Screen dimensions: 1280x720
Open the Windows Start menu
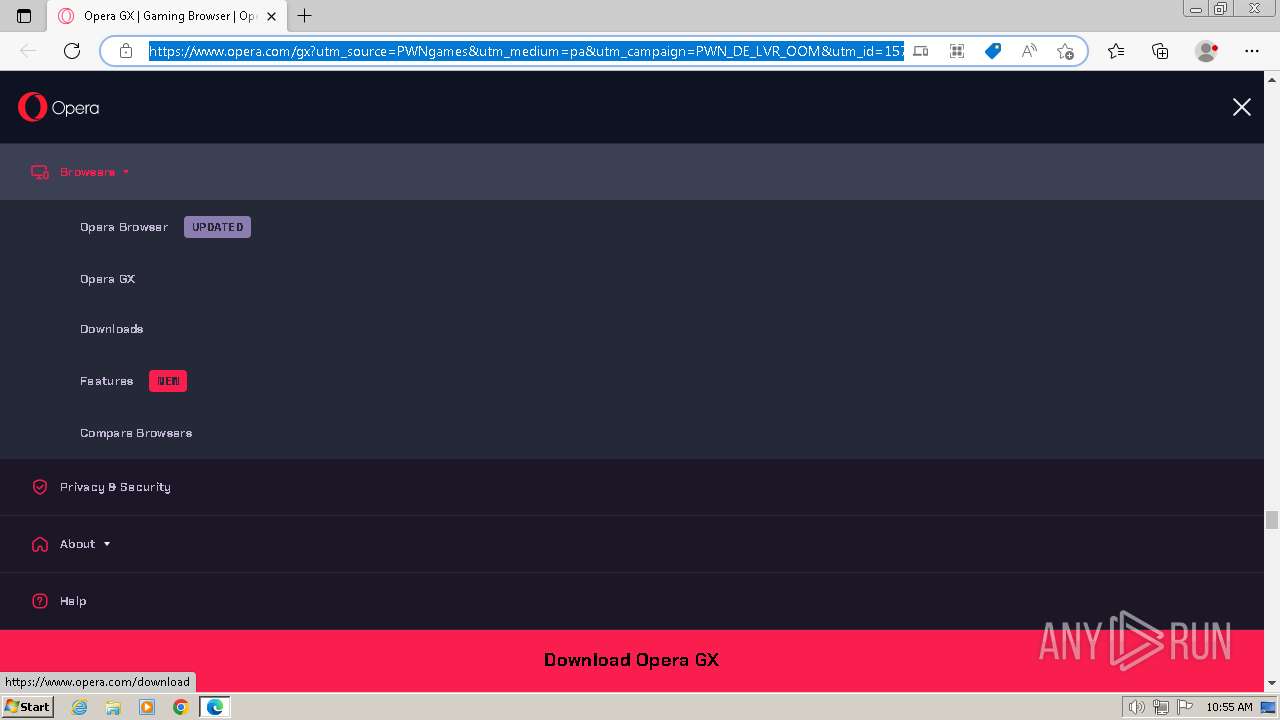point(28,707)
